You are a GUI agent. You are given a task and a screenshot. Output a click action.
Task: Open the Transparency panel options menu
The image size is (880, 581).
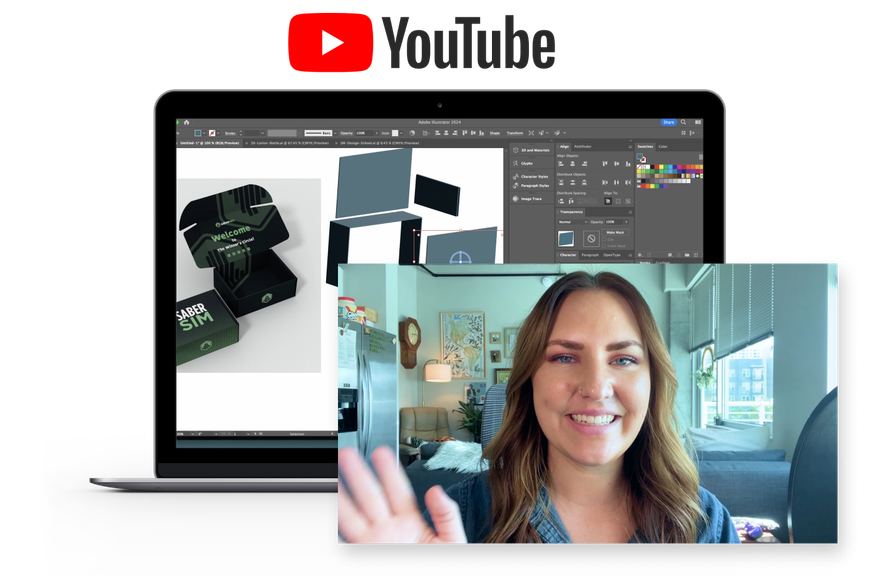pos(630,212)
